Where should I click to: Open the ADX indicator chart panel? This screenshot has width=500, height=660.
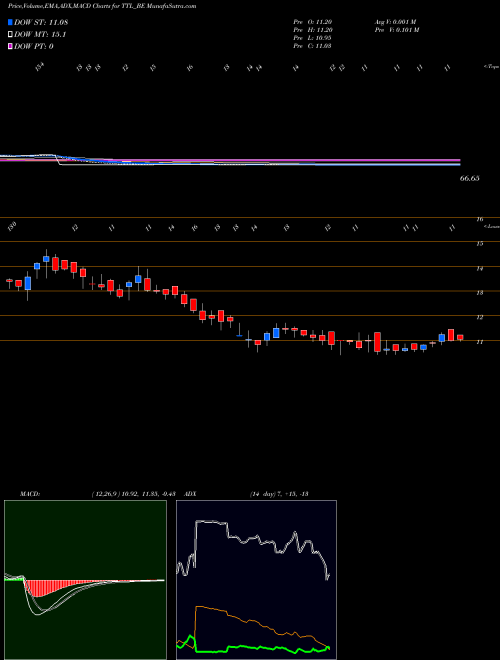pyautogui.click(x=256, y=580)
